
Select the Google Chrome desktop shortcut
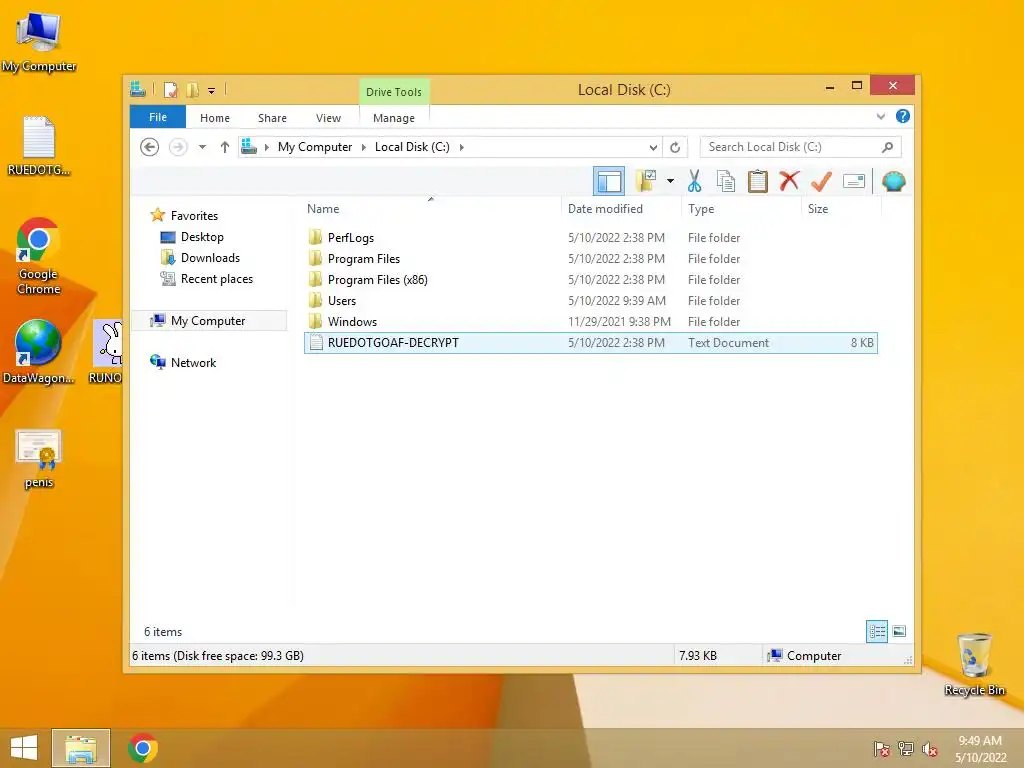tap(39, 256)
